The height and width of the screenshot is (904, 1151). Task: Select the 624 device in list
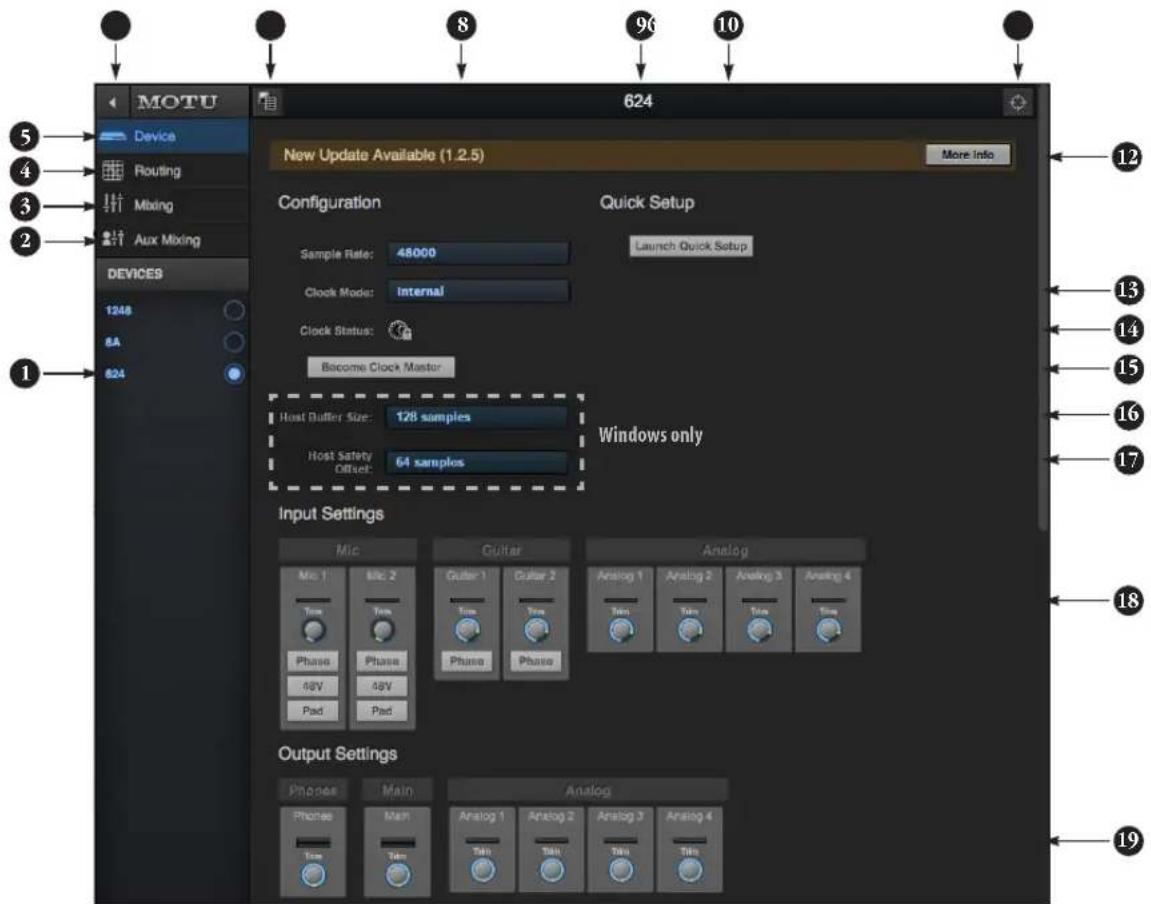click(115, 373)
